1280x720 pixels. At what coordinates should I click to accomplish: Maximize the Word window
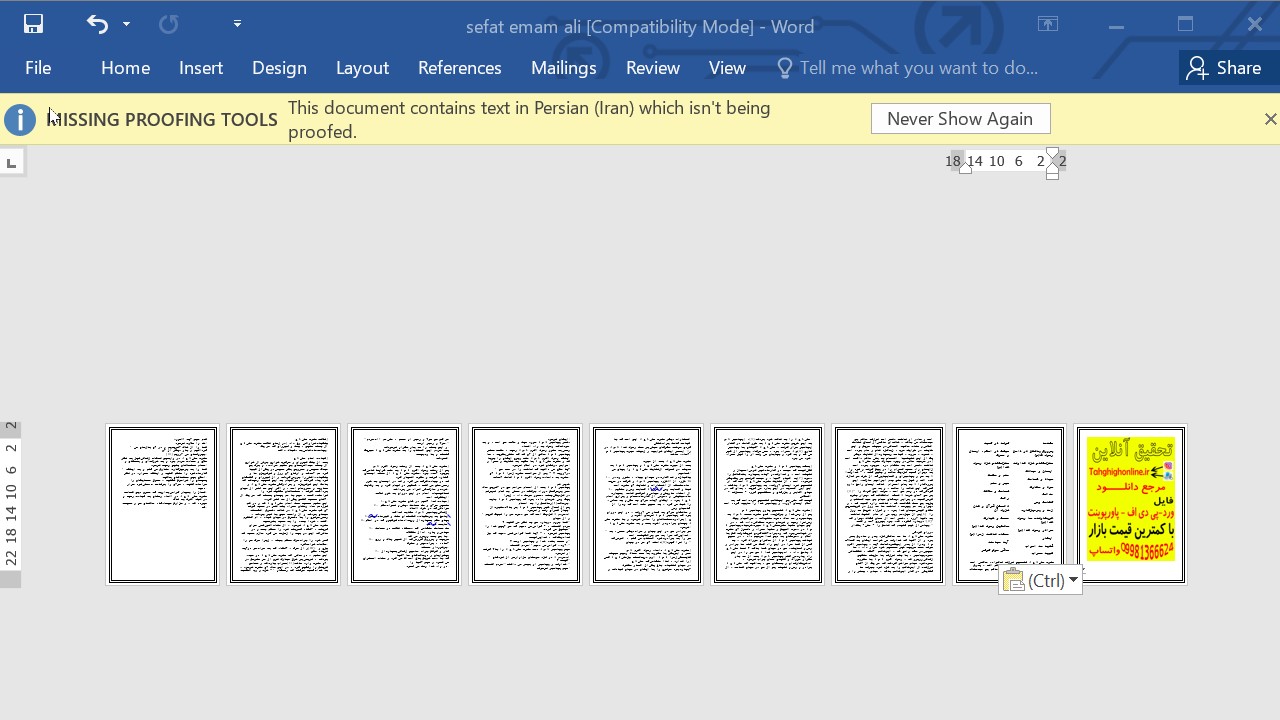(x=1185, y=25)
